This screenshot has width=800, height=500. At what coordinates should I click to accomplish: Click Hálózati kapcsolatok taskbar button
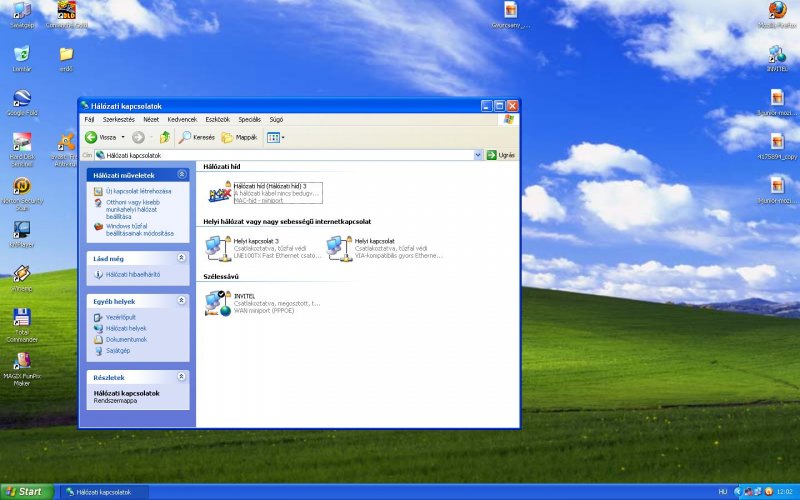click(104, 492)
